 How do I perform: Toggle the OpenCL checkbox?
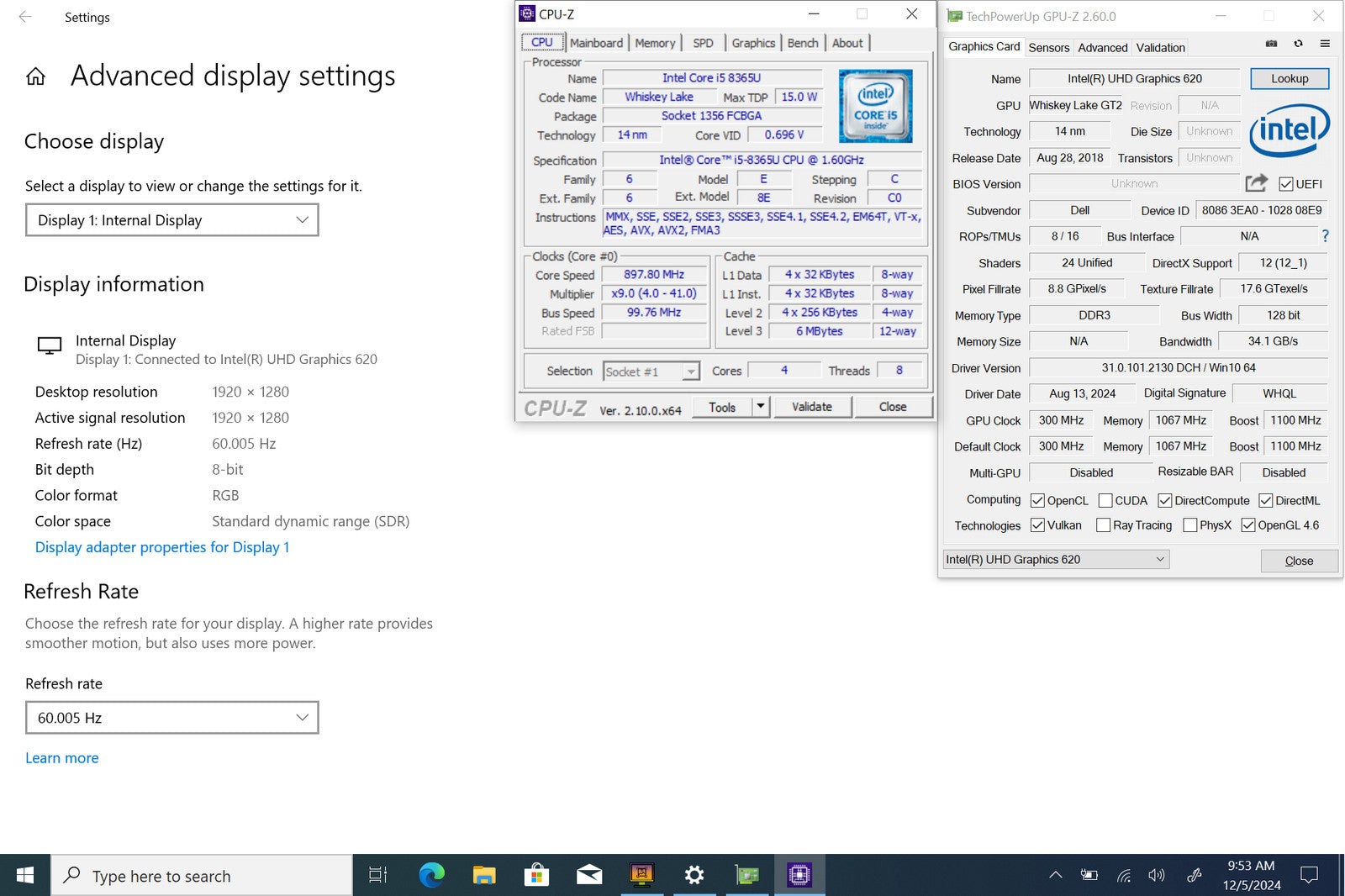tap(1037, 501)
